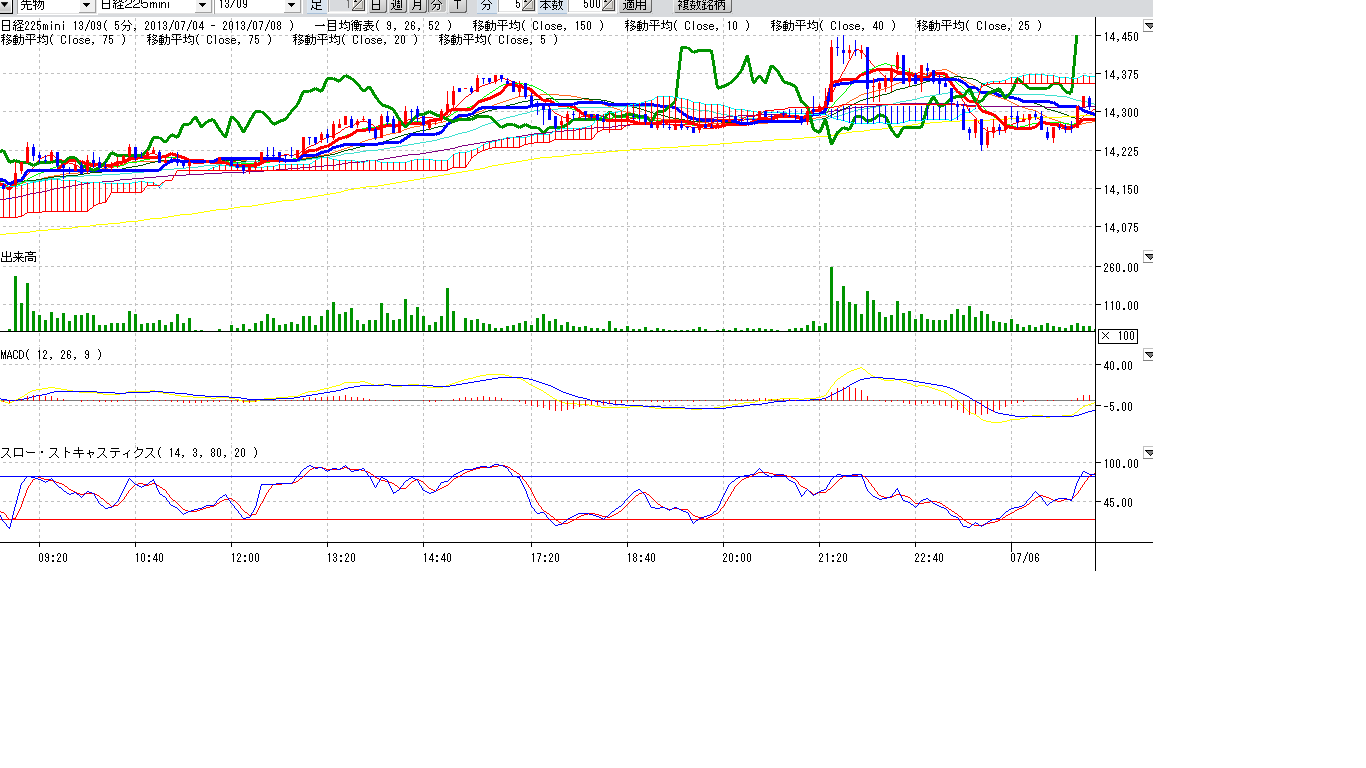Expand the 日経225mini symbol dropdown
This screenshot has width=1366, height=768.
pyautogui.click(x=201, y=5)
